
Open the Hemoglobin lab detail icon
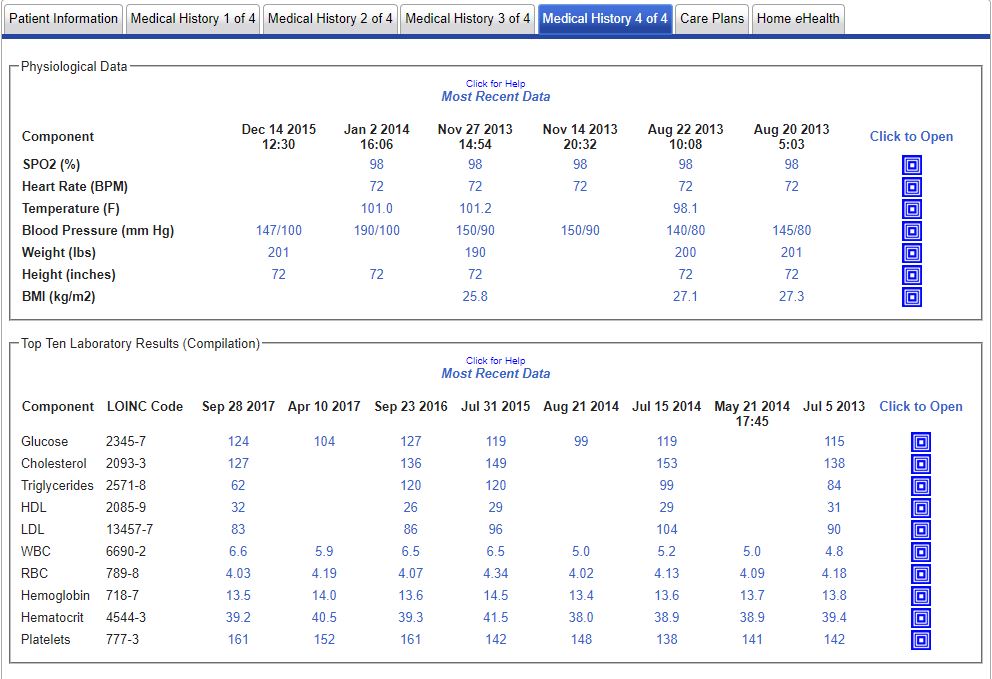[921, 596]
